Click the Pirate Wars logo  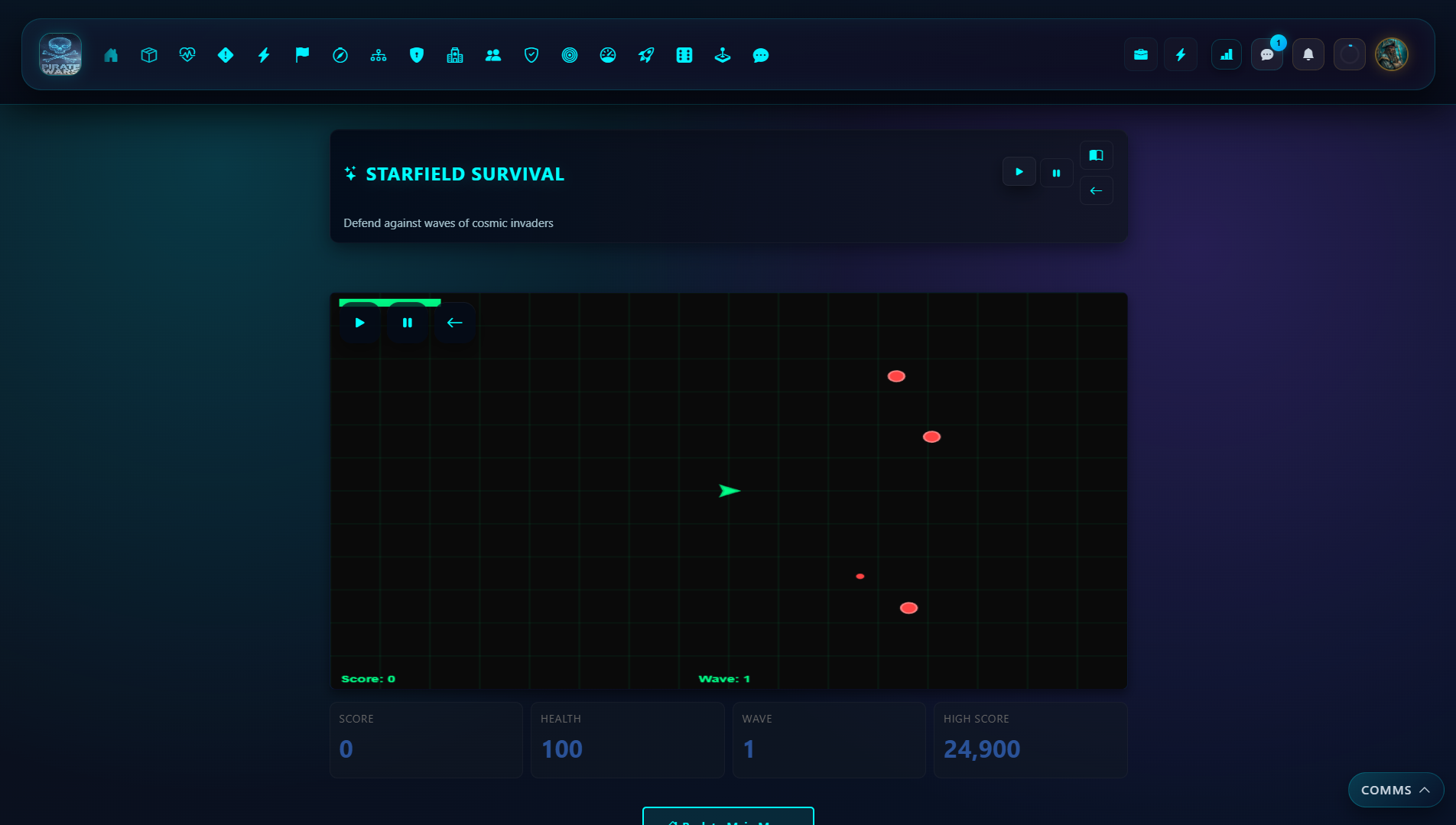(60, 55)
